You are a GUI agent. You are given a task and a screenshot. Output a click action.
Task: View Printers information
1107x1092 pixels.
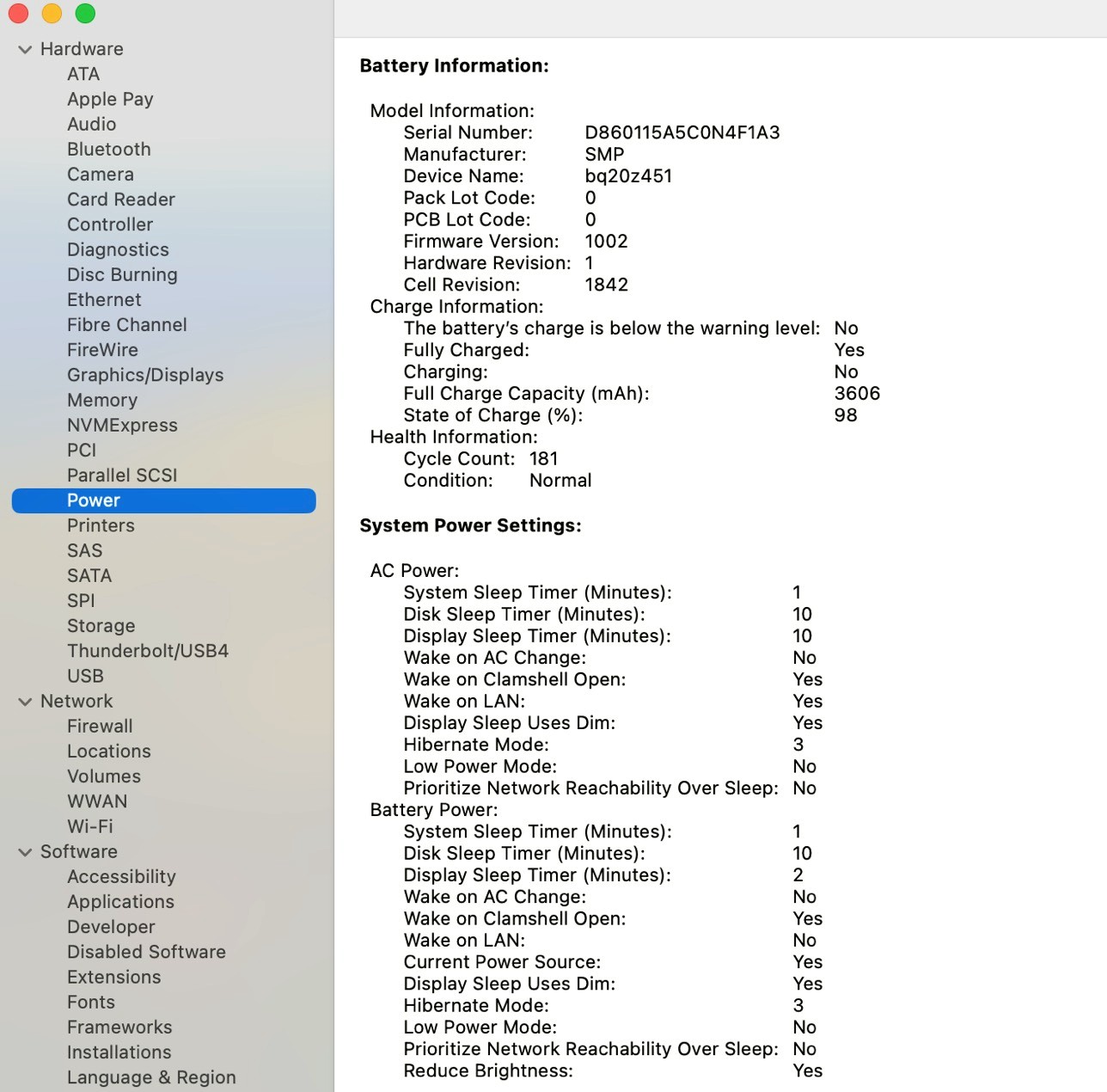[101, 525]
